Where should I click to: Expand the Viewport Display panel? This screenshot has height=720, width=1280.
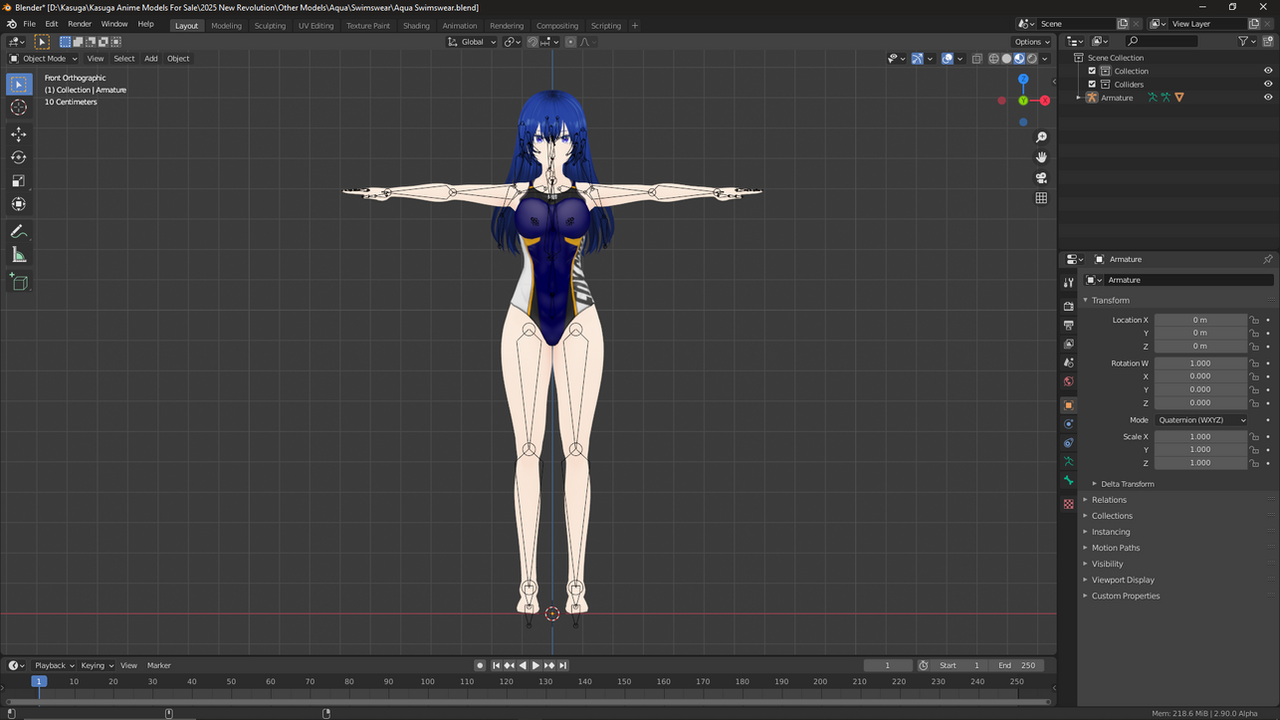1122,580
